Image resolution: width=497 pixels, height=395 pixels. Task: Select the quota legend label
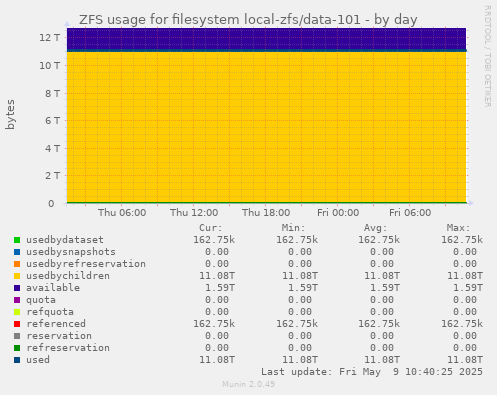tap(41, 300)
